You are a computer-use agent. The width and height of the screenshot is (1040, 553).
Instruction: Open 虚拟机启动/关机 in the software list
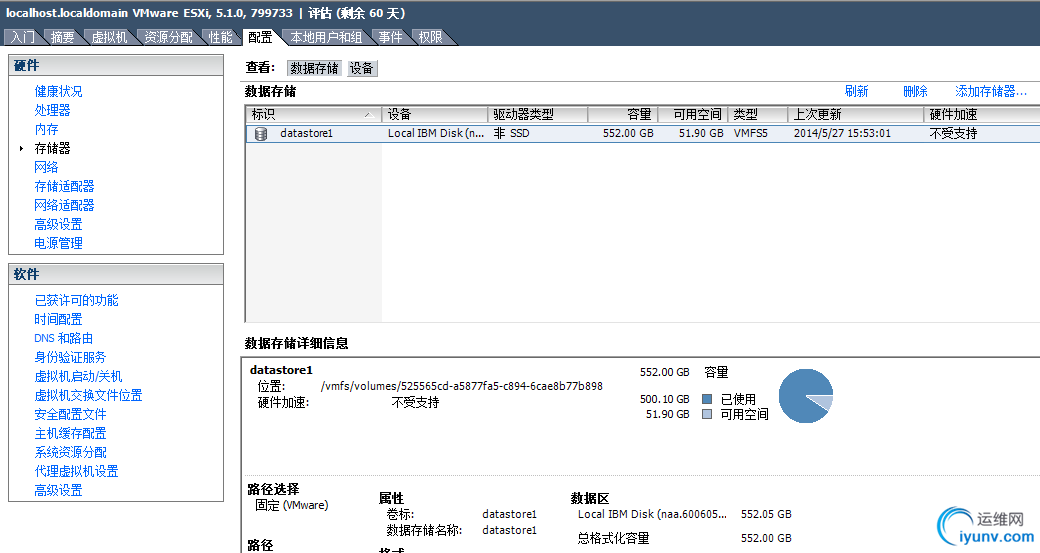78,377
